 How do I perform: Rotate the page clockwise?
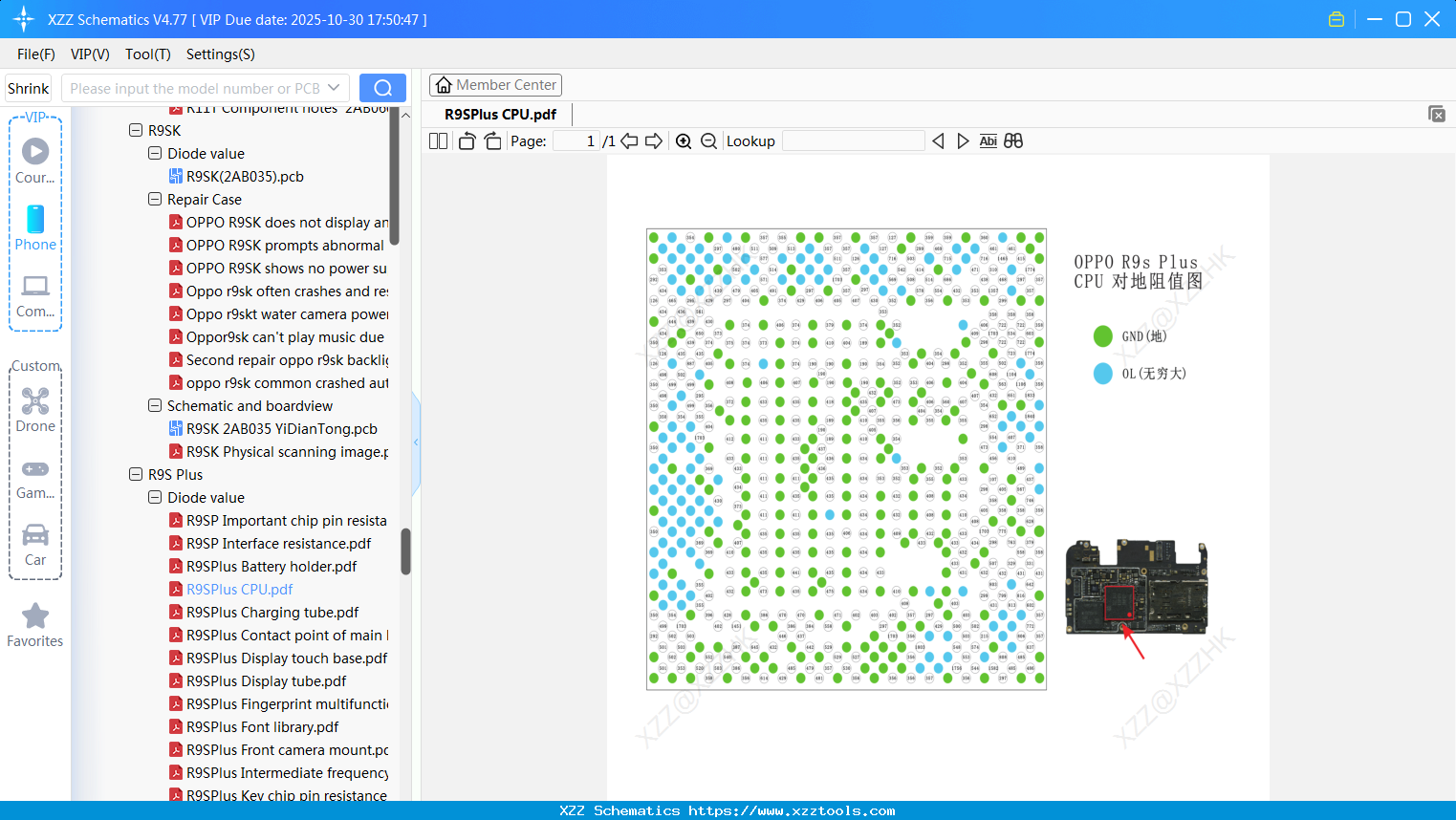click(492, 140)
